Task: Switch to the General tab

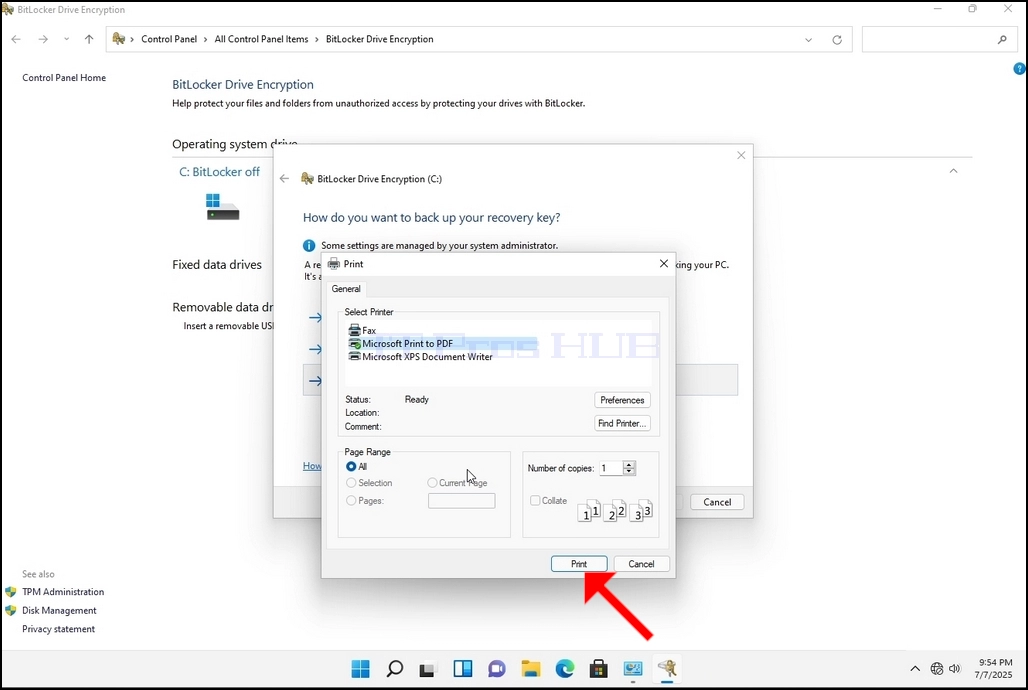Action: (346, 289)
